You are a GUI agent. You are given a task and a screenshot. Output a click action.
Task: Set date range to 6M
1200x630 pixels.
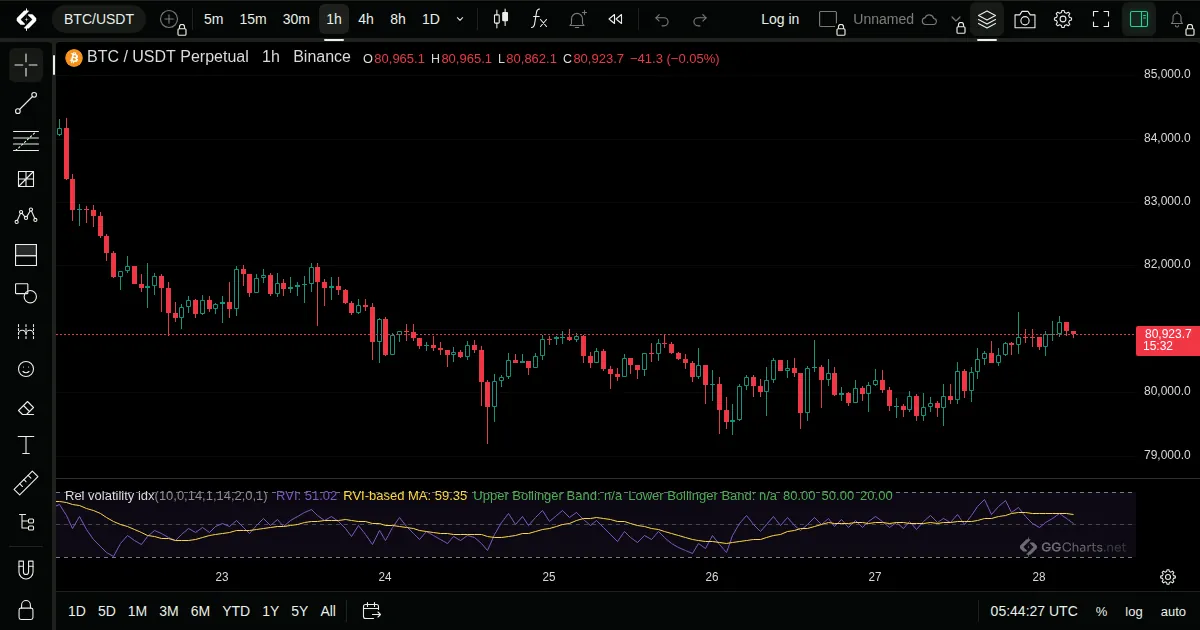[x=200, y=611]
